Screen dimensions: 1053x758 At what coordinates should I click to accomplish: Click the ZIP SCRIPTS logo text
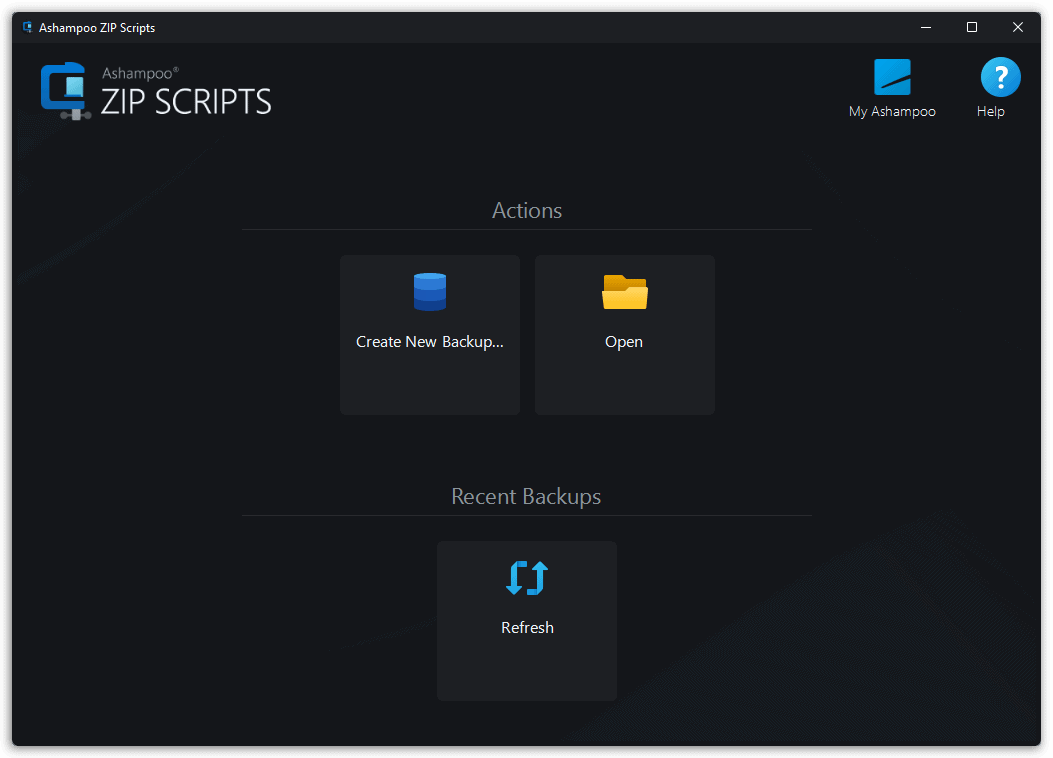coord(186,102)
